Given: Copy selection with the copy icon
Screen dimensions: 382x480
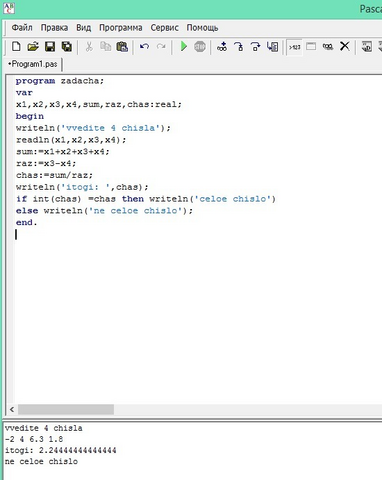Looking at the screenshot, I should click(106, 47).
